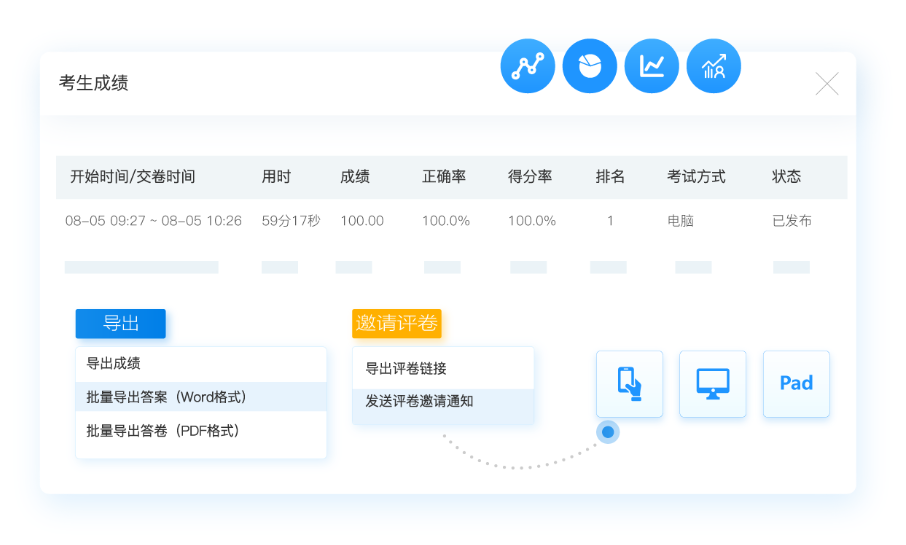Screen dimensions: 906x545
Task: Select the Pad device option
Action: [x=796, y=383]
